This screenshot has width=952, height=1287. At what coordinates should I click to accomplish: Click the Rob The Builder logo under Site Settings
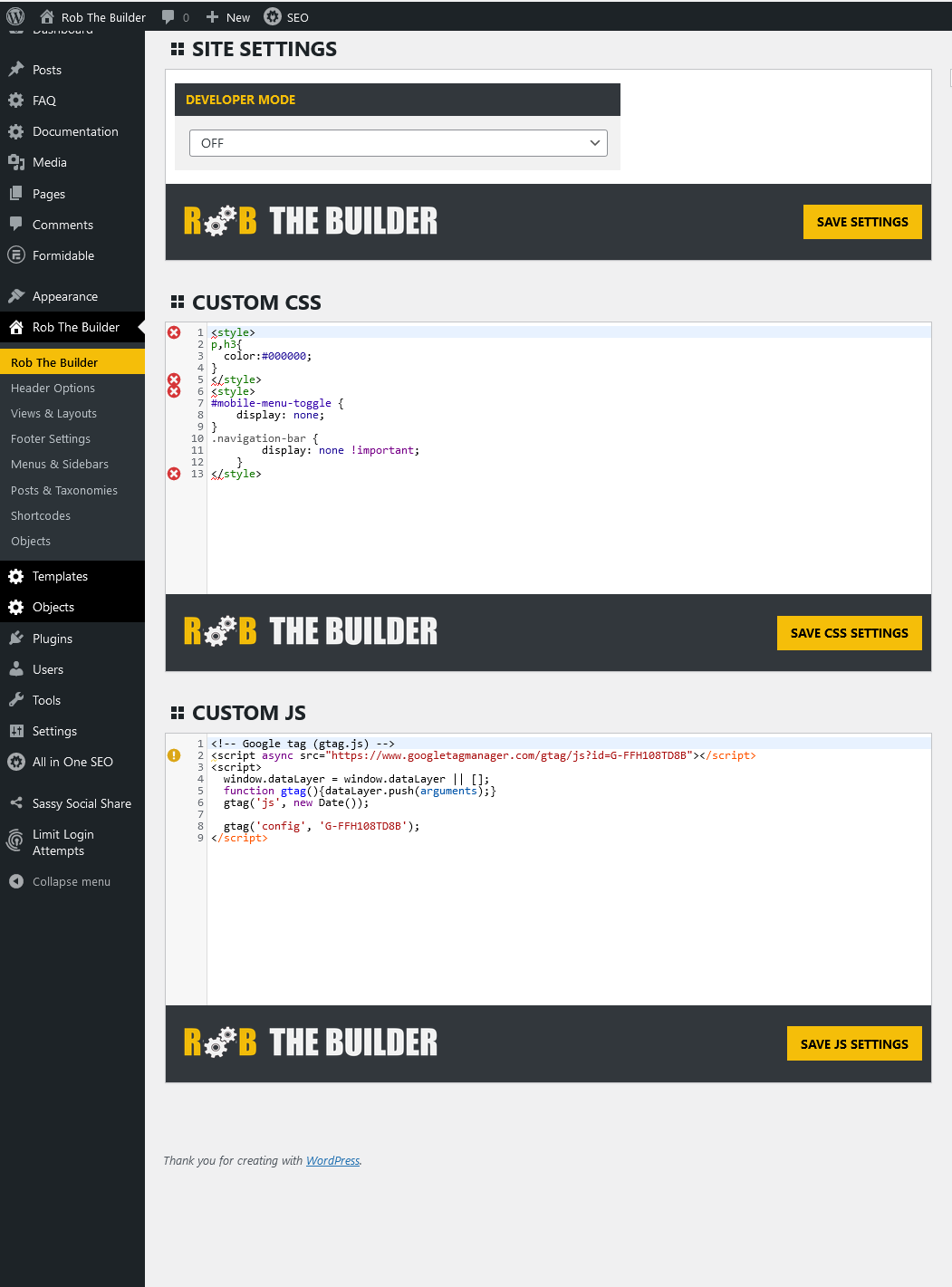click(311, 221)
